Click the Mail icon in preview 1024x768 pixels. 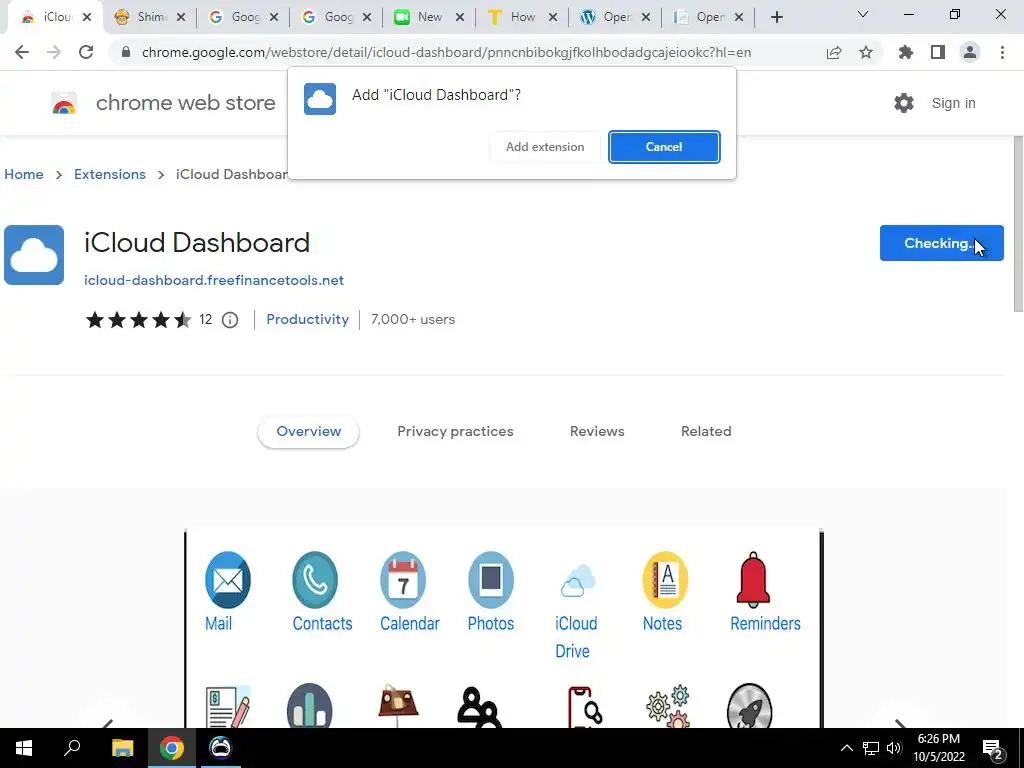tap(227, 580)
